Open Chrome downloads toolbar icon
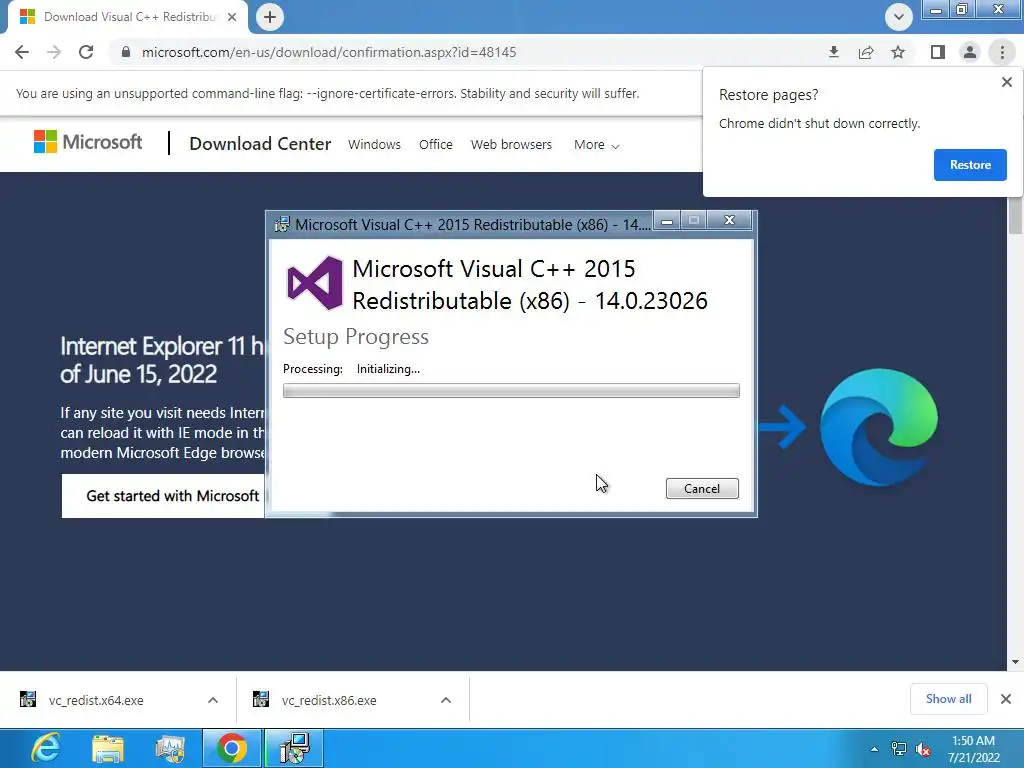 (834, 52)
